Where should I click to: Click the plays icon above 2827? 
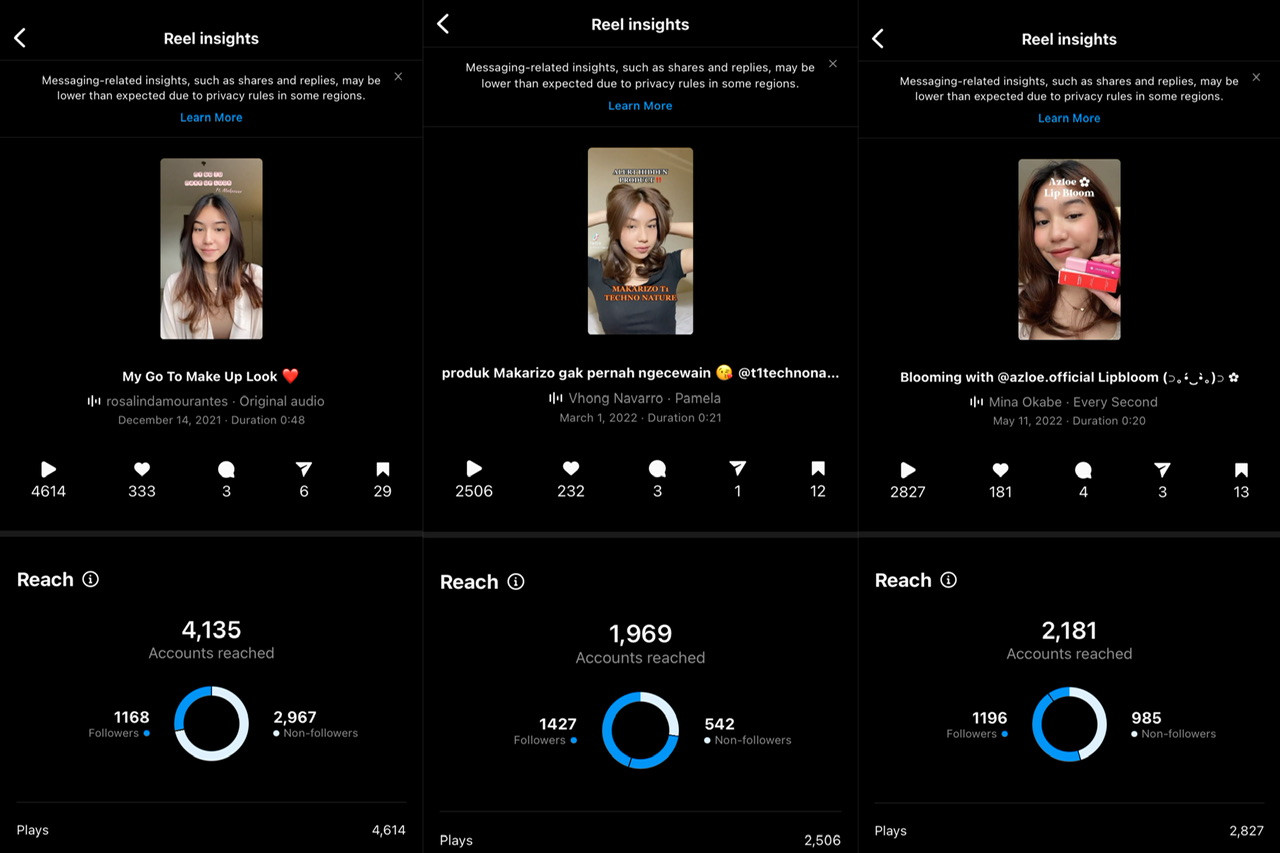[908, 470]
